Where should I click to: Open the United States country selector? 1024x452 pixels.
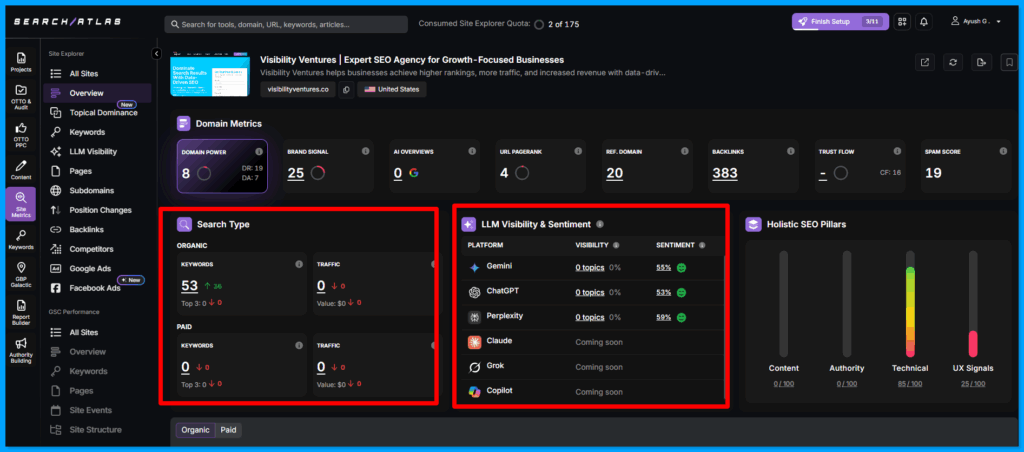(392, 89)
